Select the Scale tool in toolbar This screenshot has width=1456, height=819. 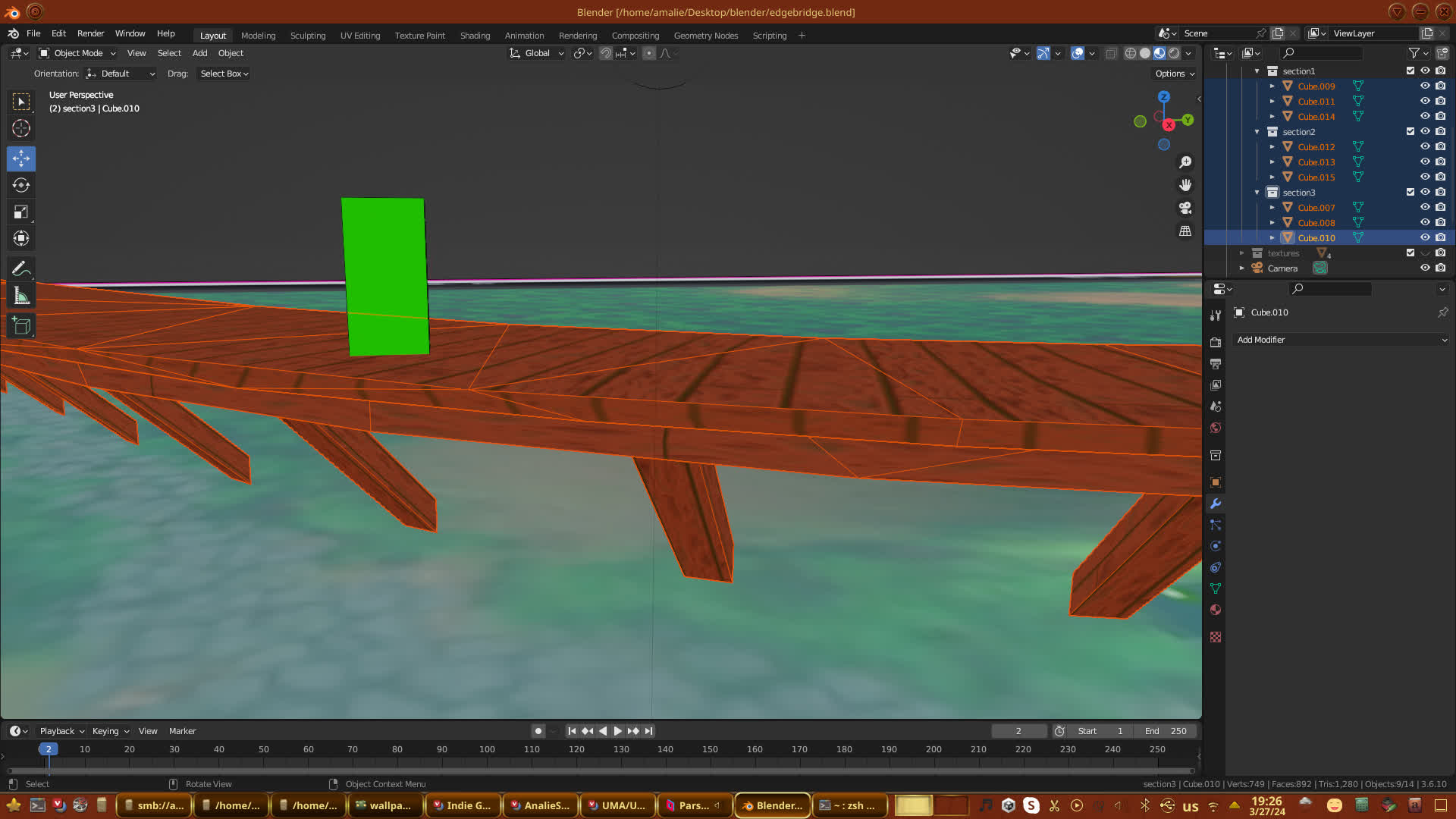click(x=21, y=212)
